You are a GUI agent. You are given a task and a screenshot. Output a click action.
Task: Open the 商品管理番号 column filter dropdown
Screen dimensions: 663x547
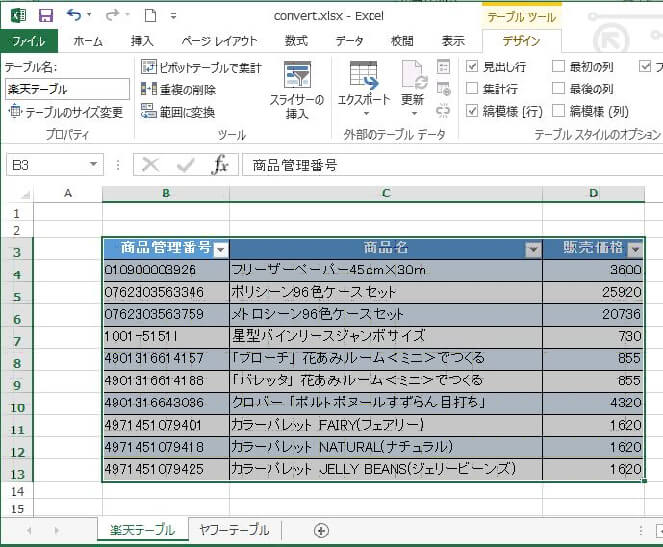[221, 250]
